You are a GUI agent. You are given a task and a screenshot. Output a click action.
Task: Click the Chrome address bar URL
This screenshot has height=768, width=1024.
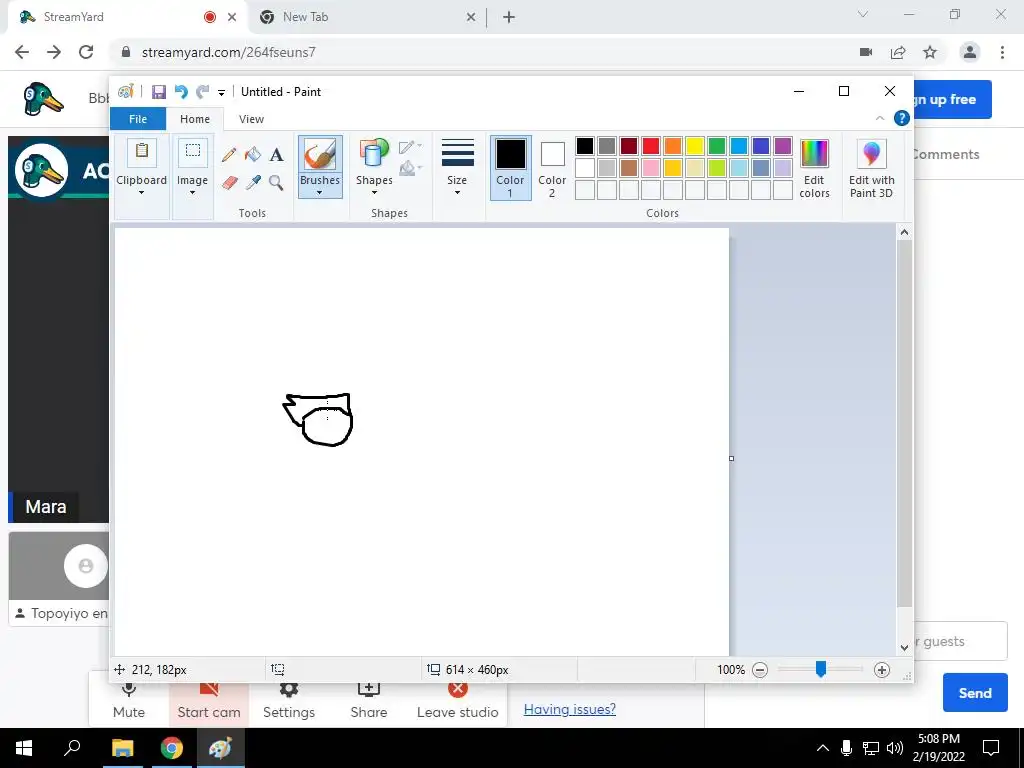[229, 52]
